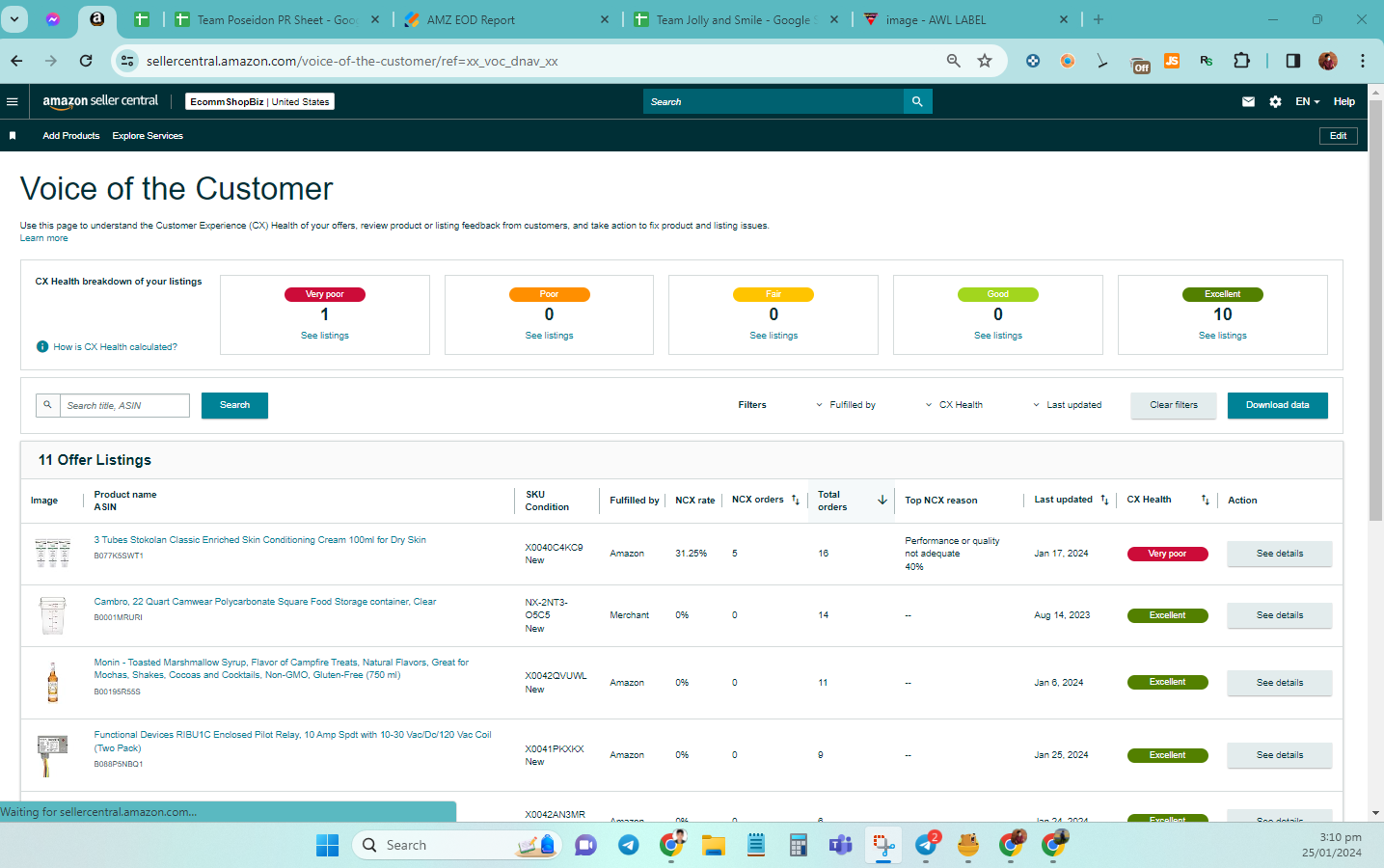Click the orange JS extension icon

1172,61
